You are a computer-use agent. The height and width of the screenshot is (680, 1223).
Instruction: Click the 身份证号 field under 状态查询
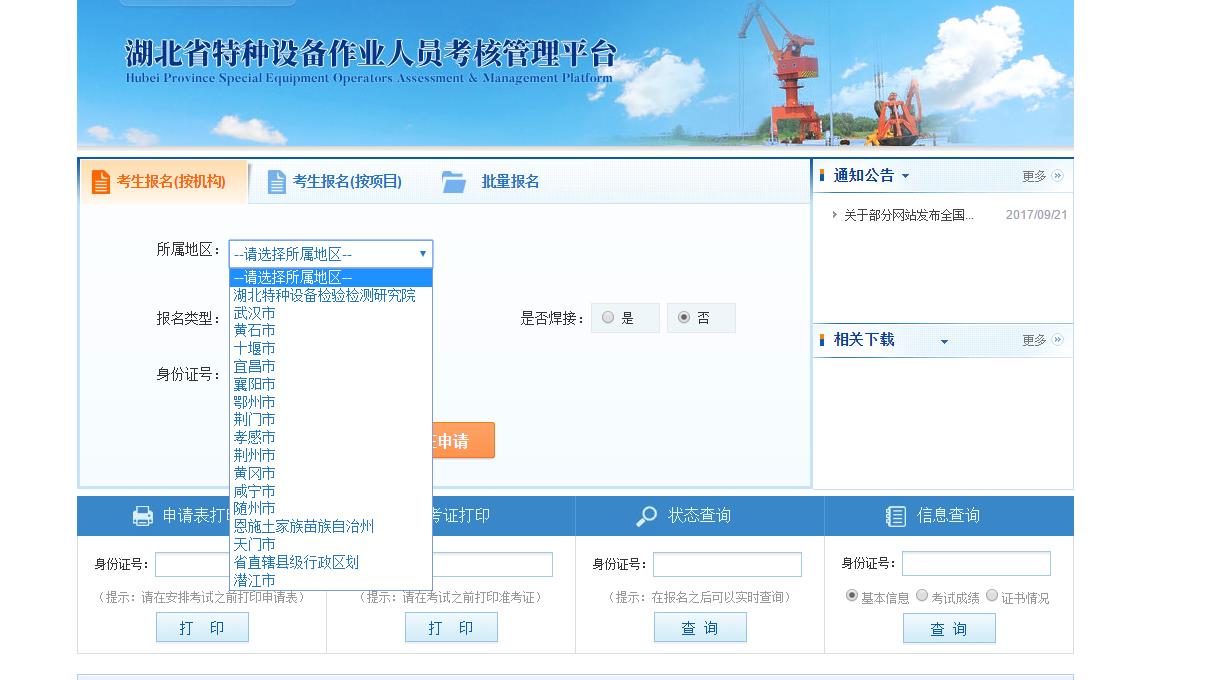pyautogui.click(x=727, y=564)
